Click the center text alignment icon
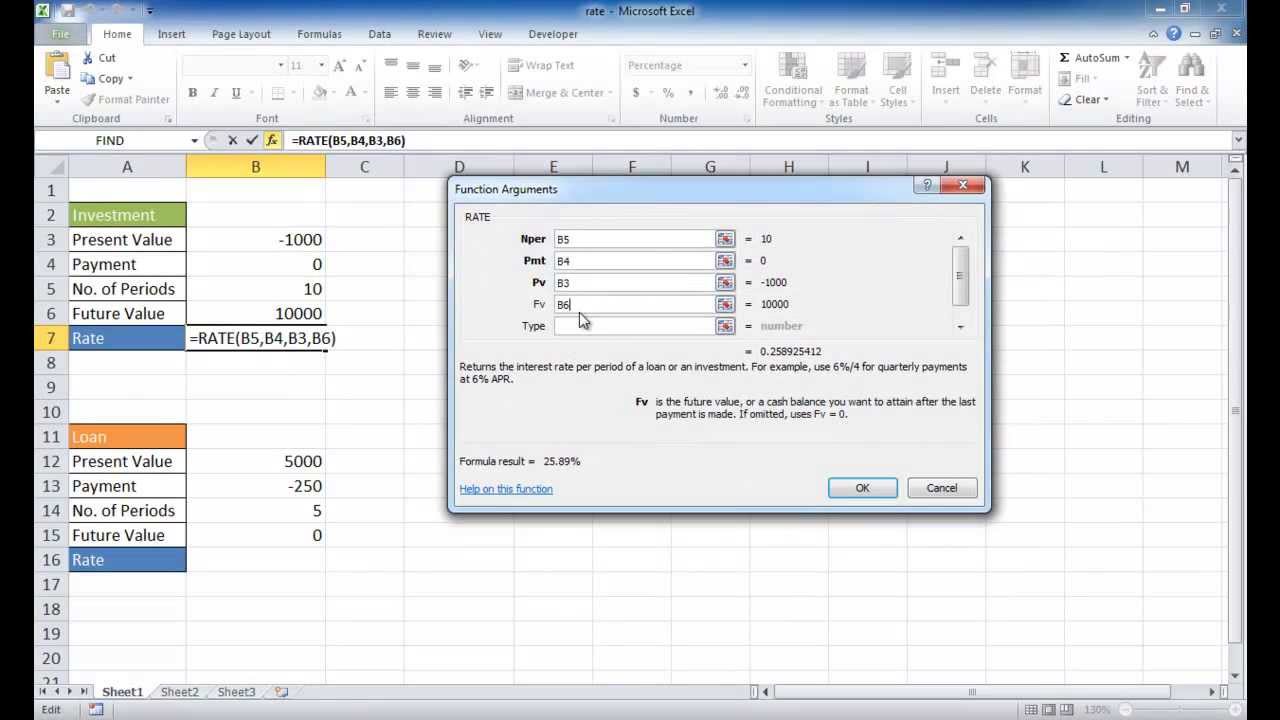Viewport: 1280px width, 720px height. coord(412,93)
